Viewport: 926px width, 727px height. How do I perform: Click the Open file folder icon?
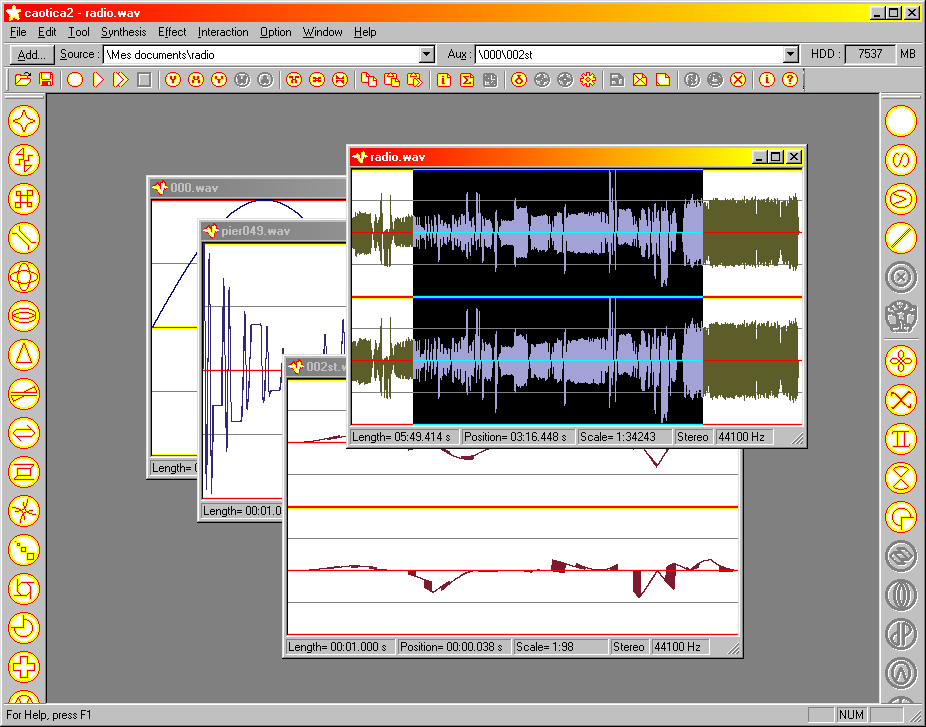[22, 80]
